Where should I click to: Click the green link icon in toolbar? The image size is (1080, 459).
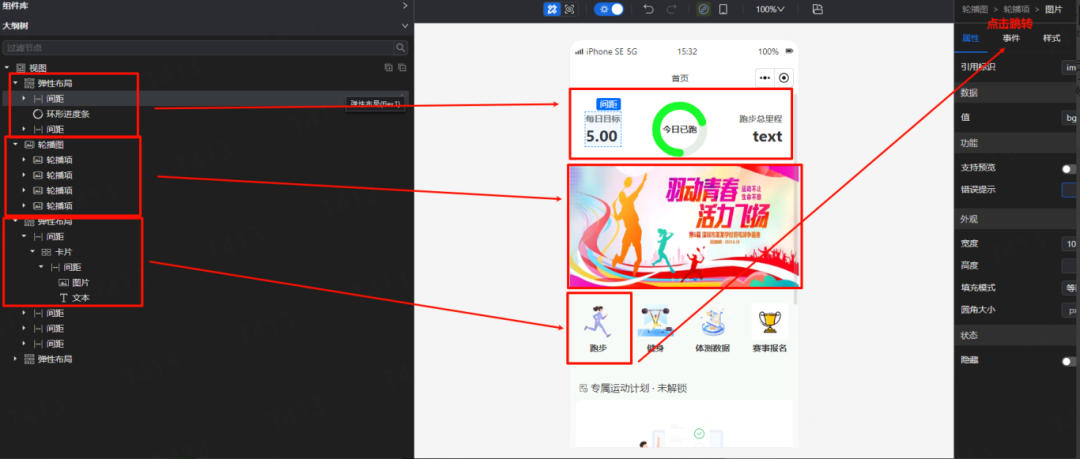pyautogui.click(x=703, y=9)
